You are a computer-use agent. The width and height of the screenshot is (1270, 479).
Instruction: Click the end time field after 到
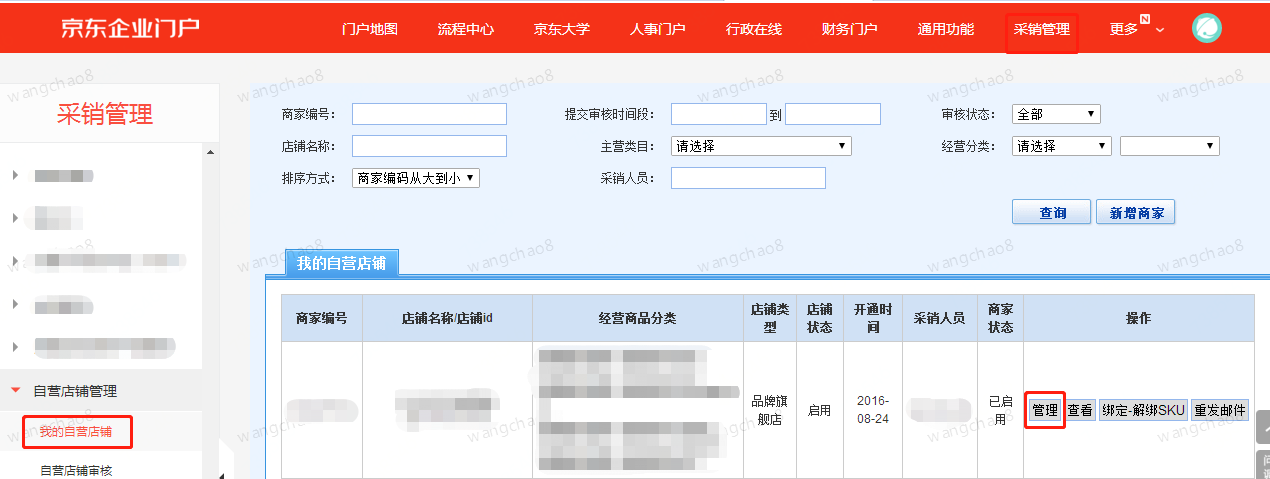[x=833, y=114]
